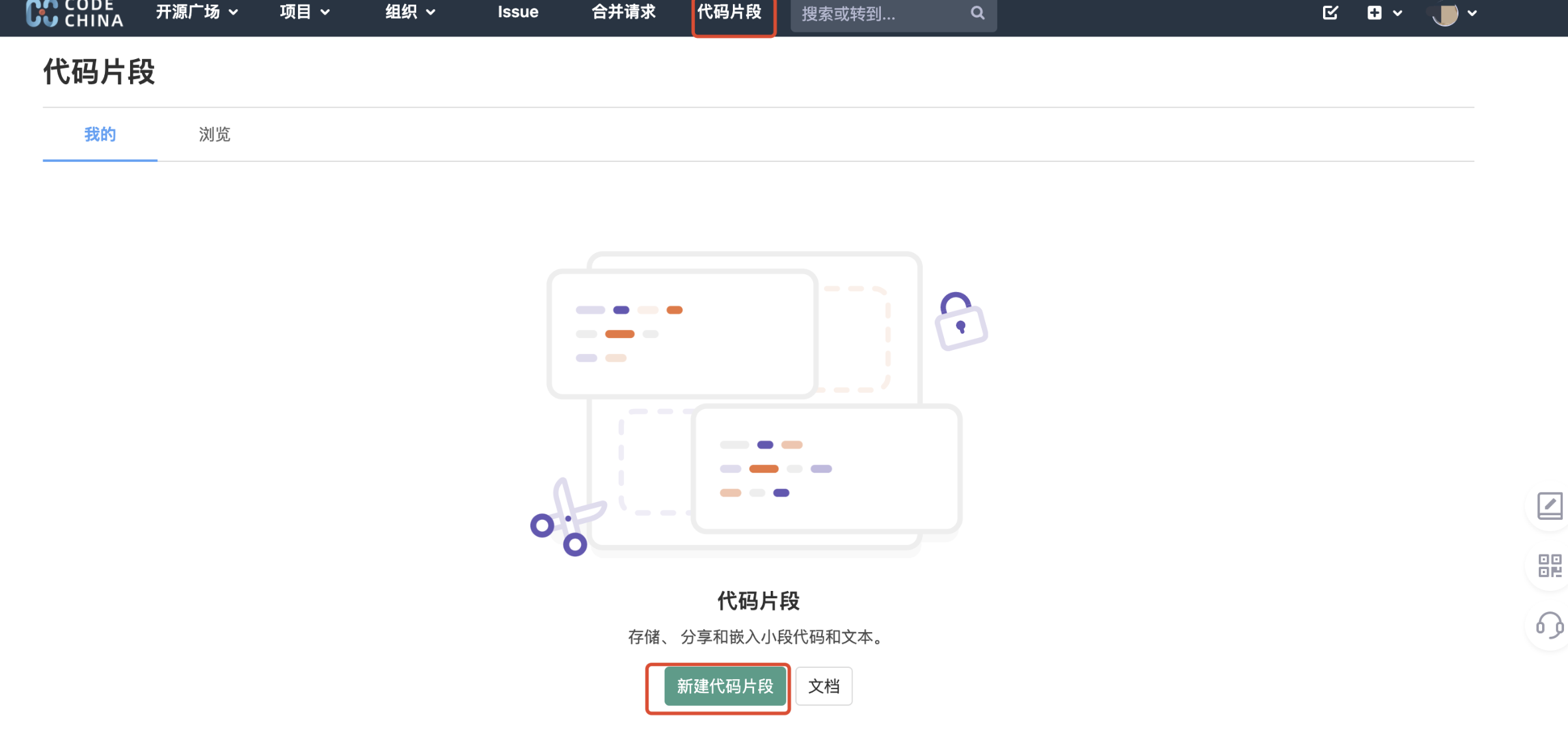Select 代码片段 in the top navigation
This screenshot has width=1568, height=737.
point(730,12)
